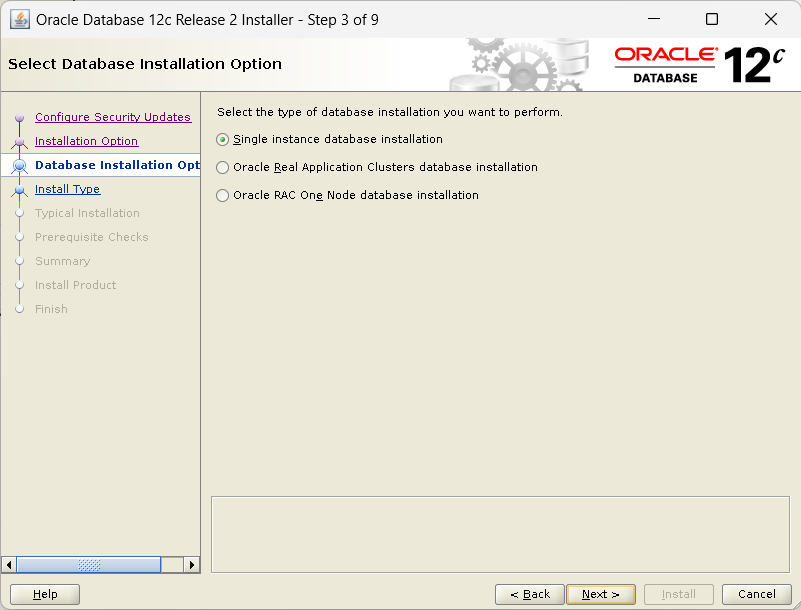Click the Installation Option step marker icon

point(19,142)
